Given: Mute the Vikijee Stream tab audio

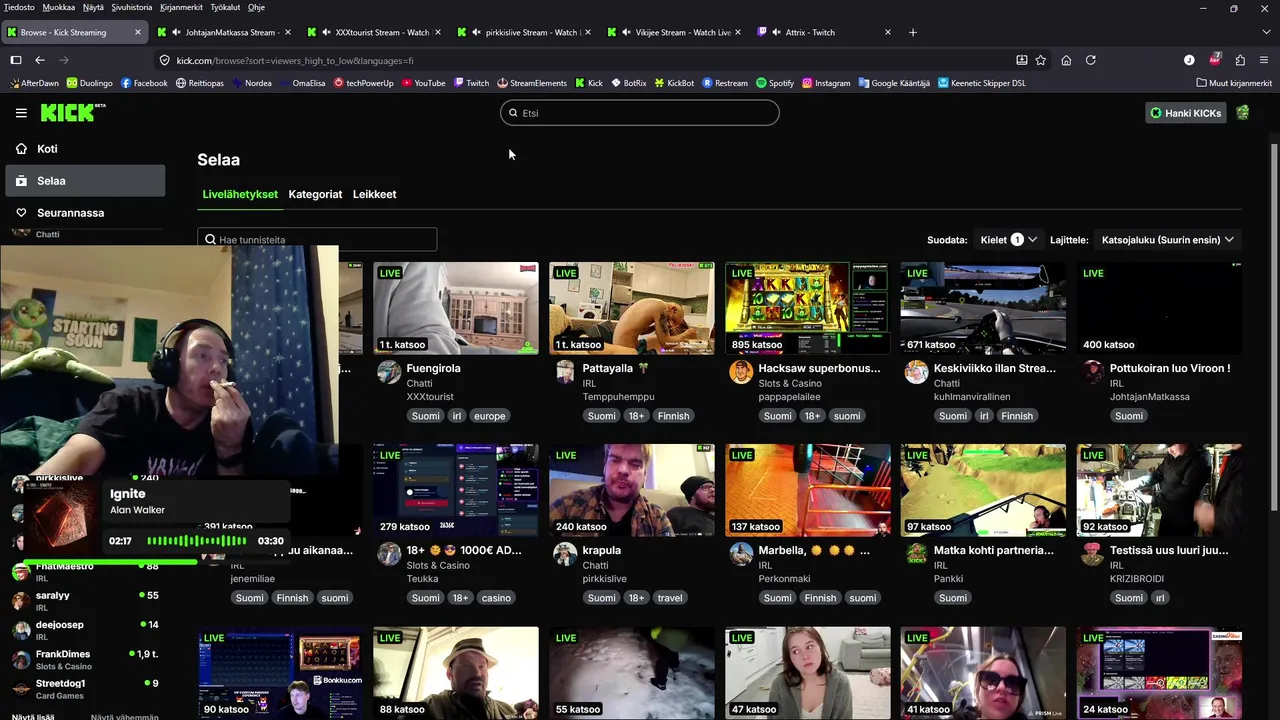Looking at the screenshot, I should click(x=625, y=32).
